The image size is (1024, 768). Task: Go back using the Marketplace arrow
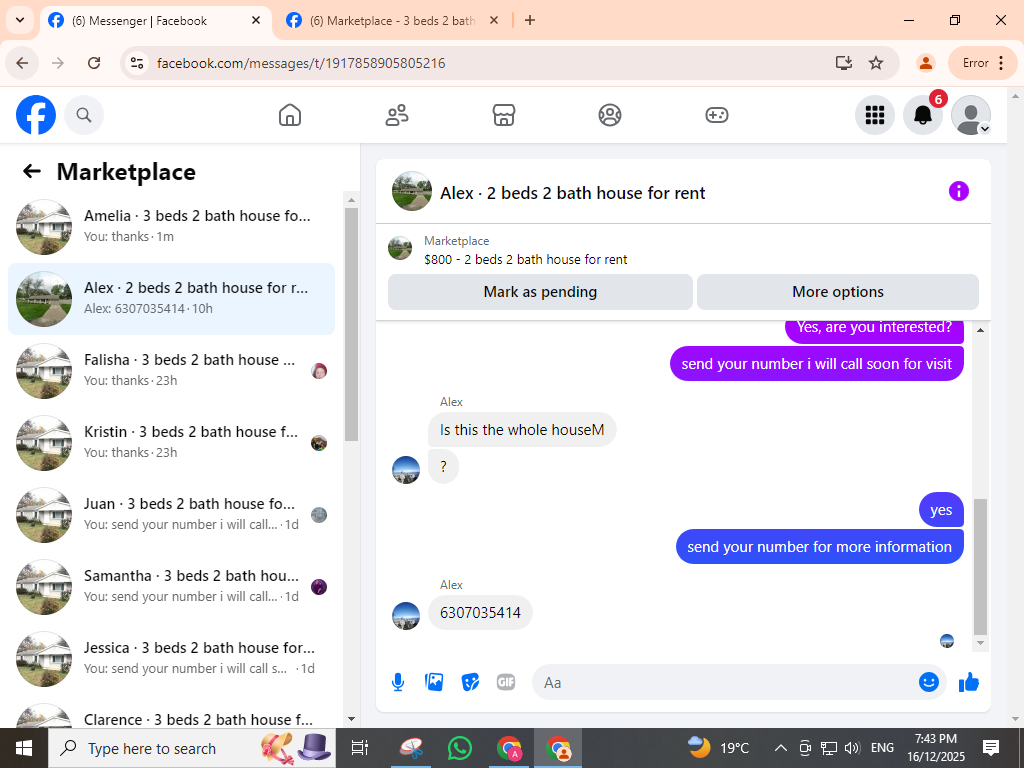pos(32,172)
